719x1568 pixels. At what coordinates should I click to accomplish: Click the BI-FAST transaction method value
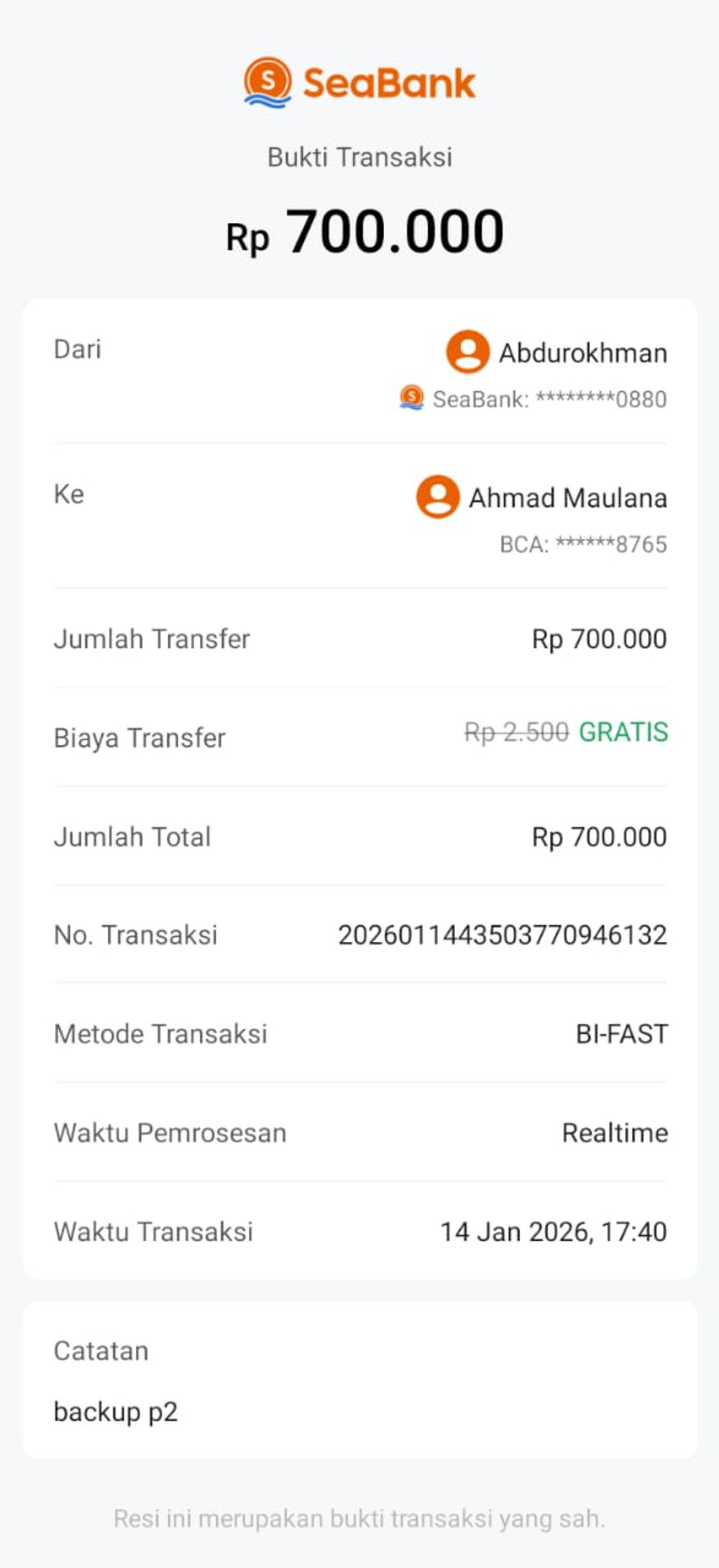(x=622, y=1034)
